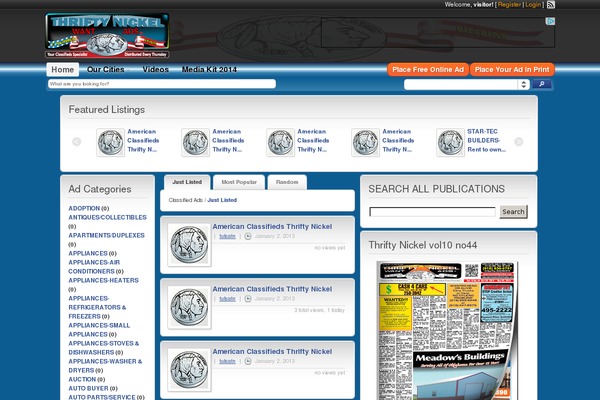Open the APPLIANCES-HEATERS category
This screenshot has width=600, height=400.
coord(103,281)
